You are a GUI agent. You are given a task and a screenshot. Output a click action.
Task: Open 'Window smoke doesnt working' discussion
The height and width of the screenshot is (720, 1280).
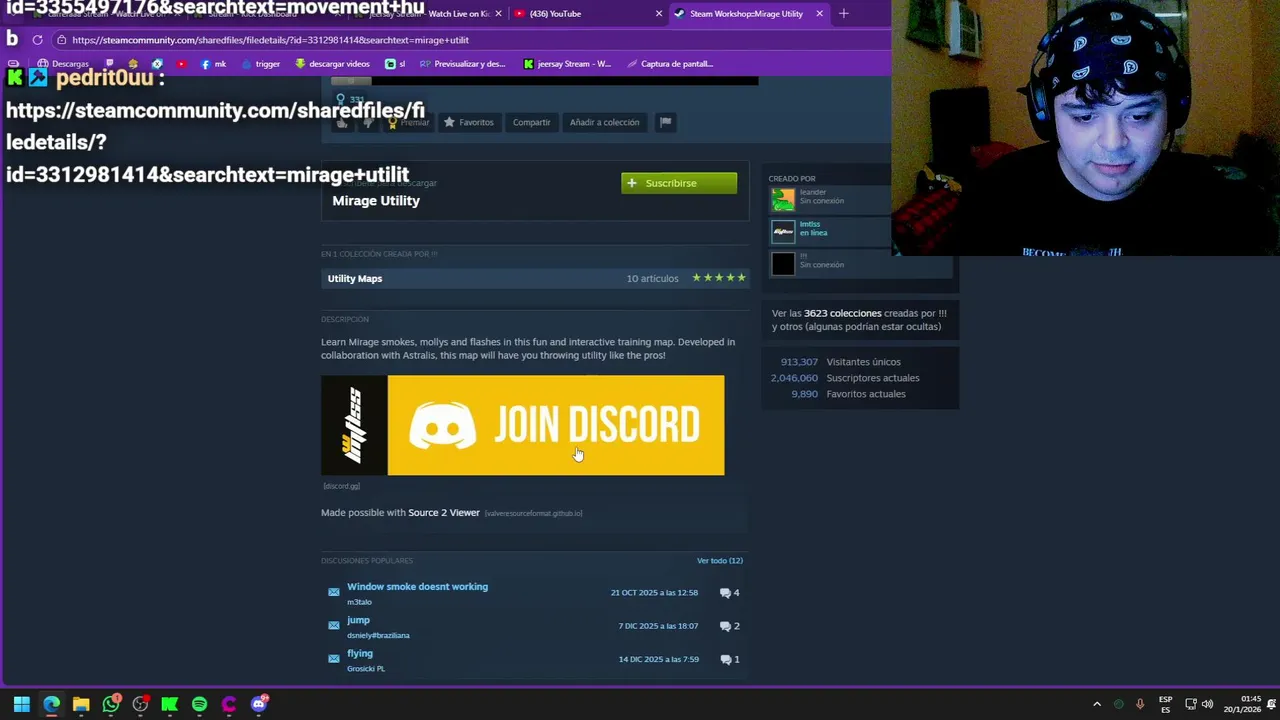coord(417,587)
